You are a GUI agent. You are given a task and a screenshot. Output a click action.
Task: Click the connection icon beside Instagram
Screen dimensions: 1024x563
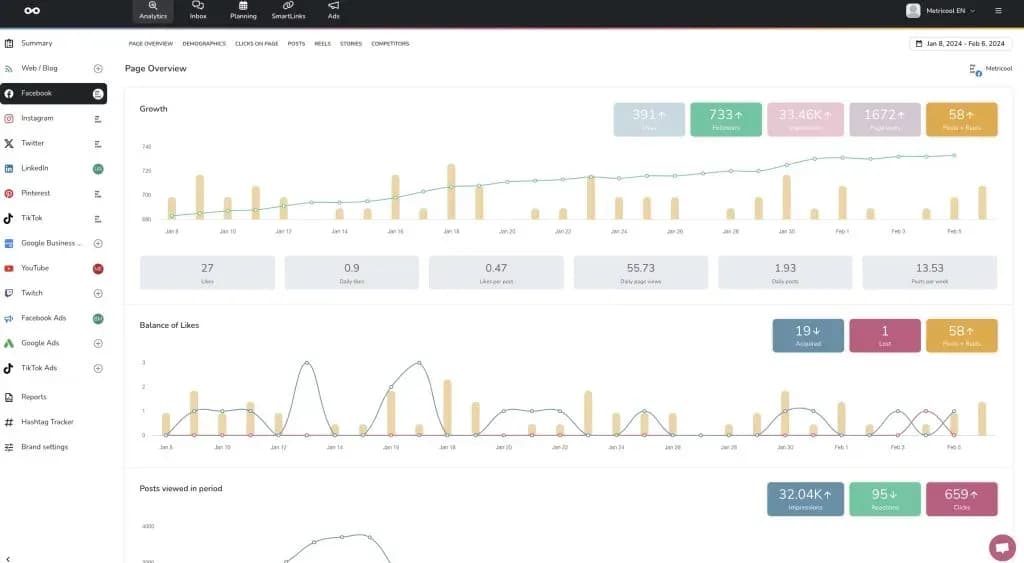(x=98, y=119)
